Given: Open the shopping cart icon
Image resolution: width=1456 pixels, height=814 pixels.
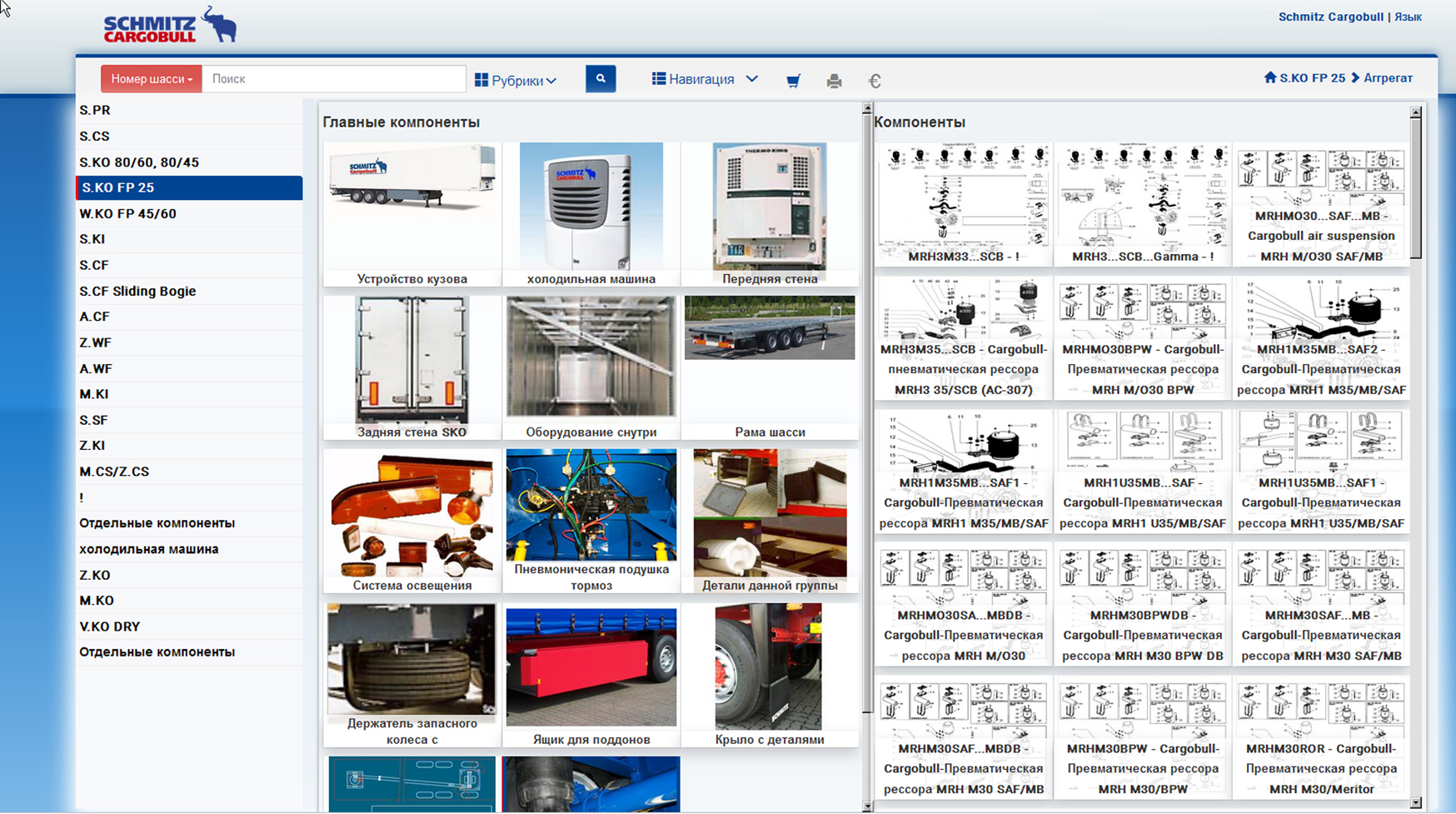Looking at the screenshot, I should point(793,81).
